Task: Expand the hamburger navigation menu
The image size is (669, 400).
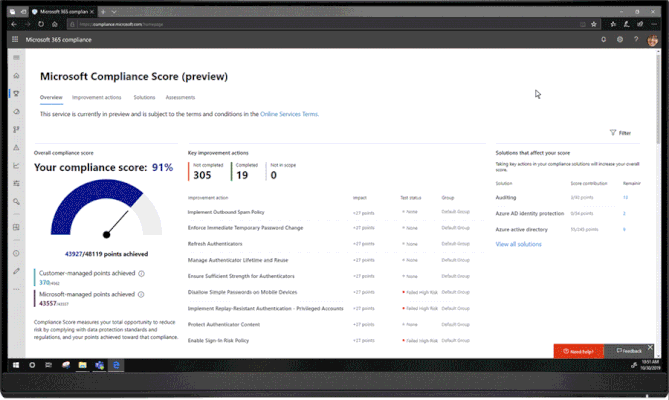Action: pos(16,57)
